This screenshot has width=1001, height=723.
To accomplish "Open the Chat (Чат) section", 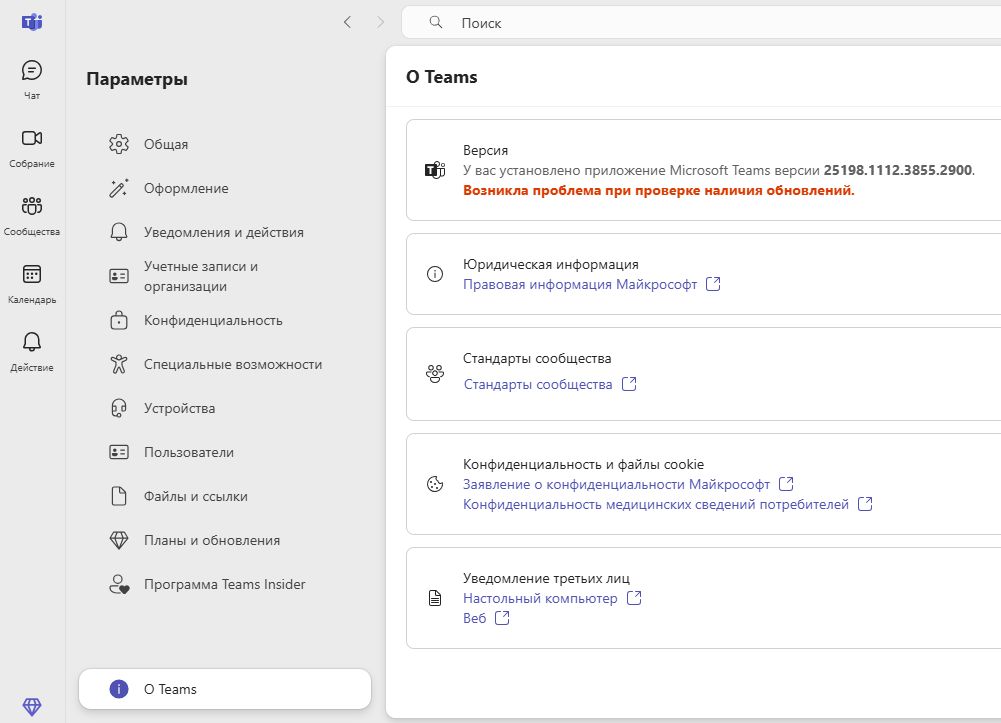I will click(32, 79).
